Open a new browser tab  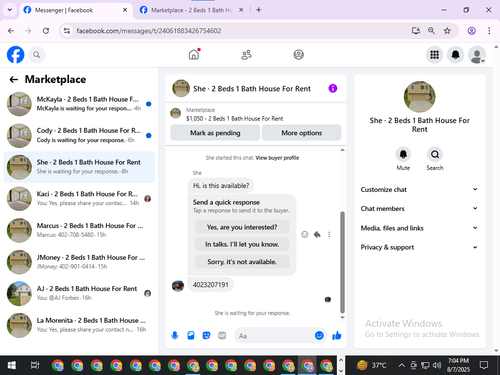pos(259,10)
